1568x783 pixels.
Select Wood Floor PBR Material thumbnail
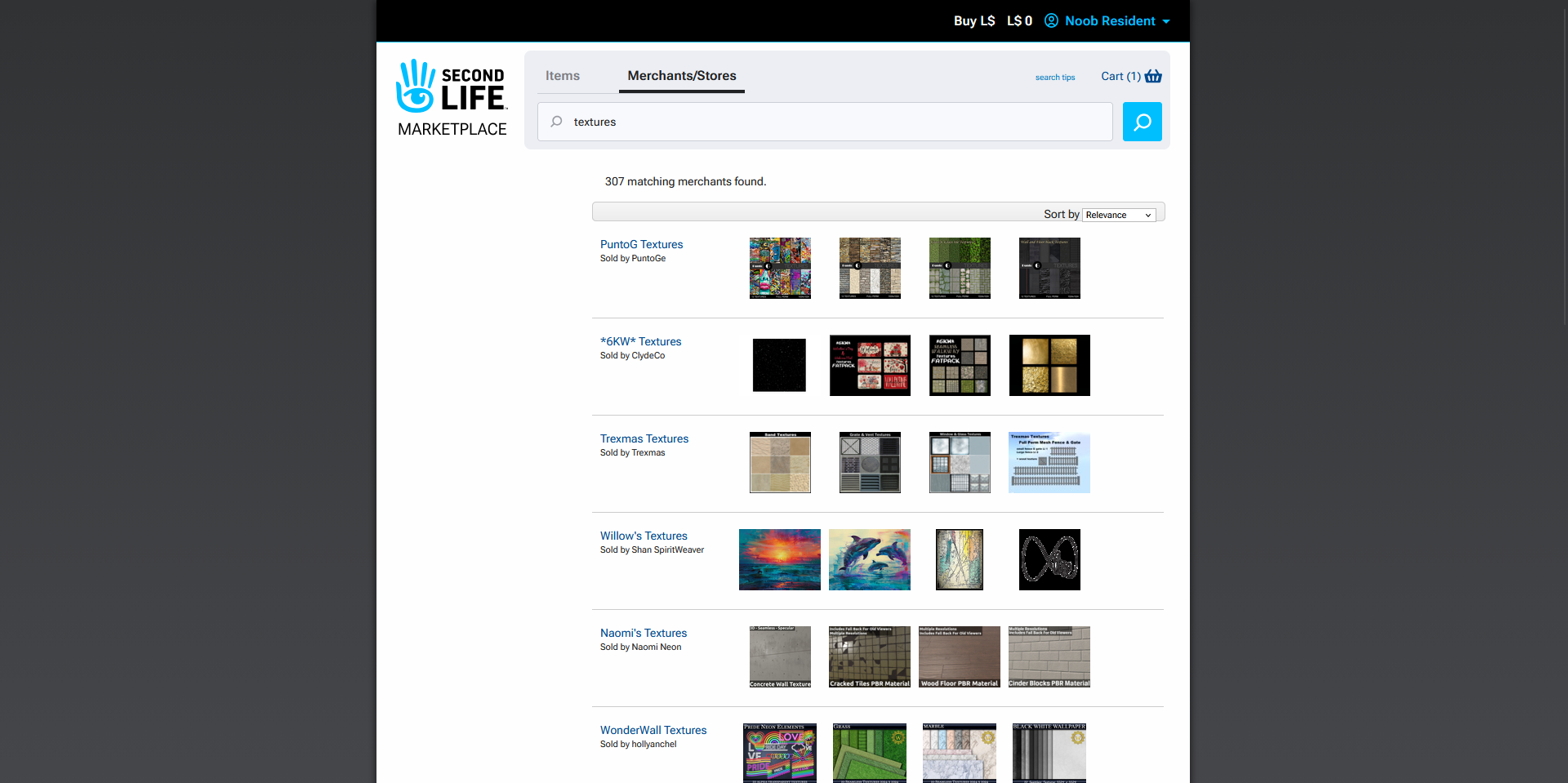click(x=959, y=656)
